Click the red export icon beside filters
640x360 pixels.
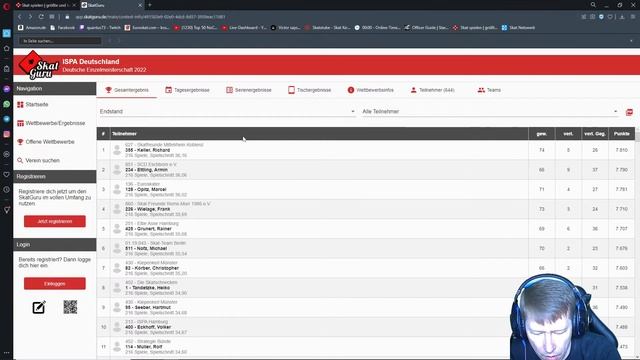[x=629, y=112]
